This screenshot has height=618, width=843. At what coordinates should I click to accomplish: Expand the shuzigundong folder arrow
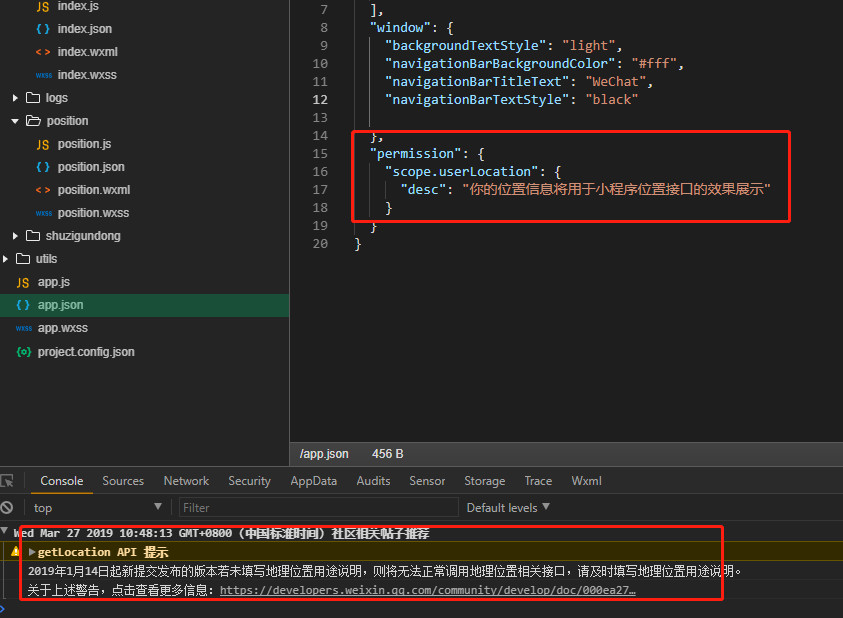pyautogui.click(x=15, y=236)
